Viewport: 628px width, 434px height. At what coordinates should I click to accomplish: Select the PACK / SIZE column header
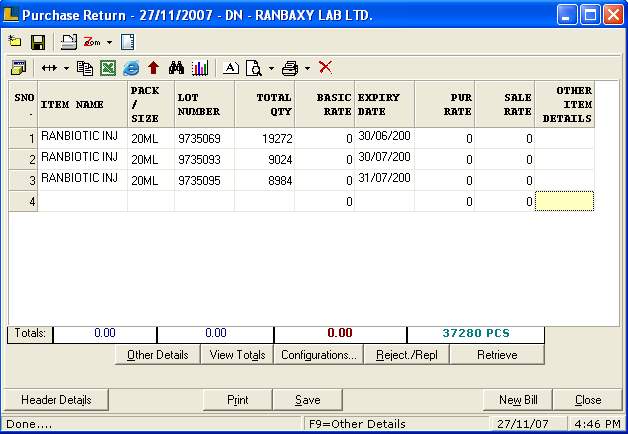coord(151,104)
